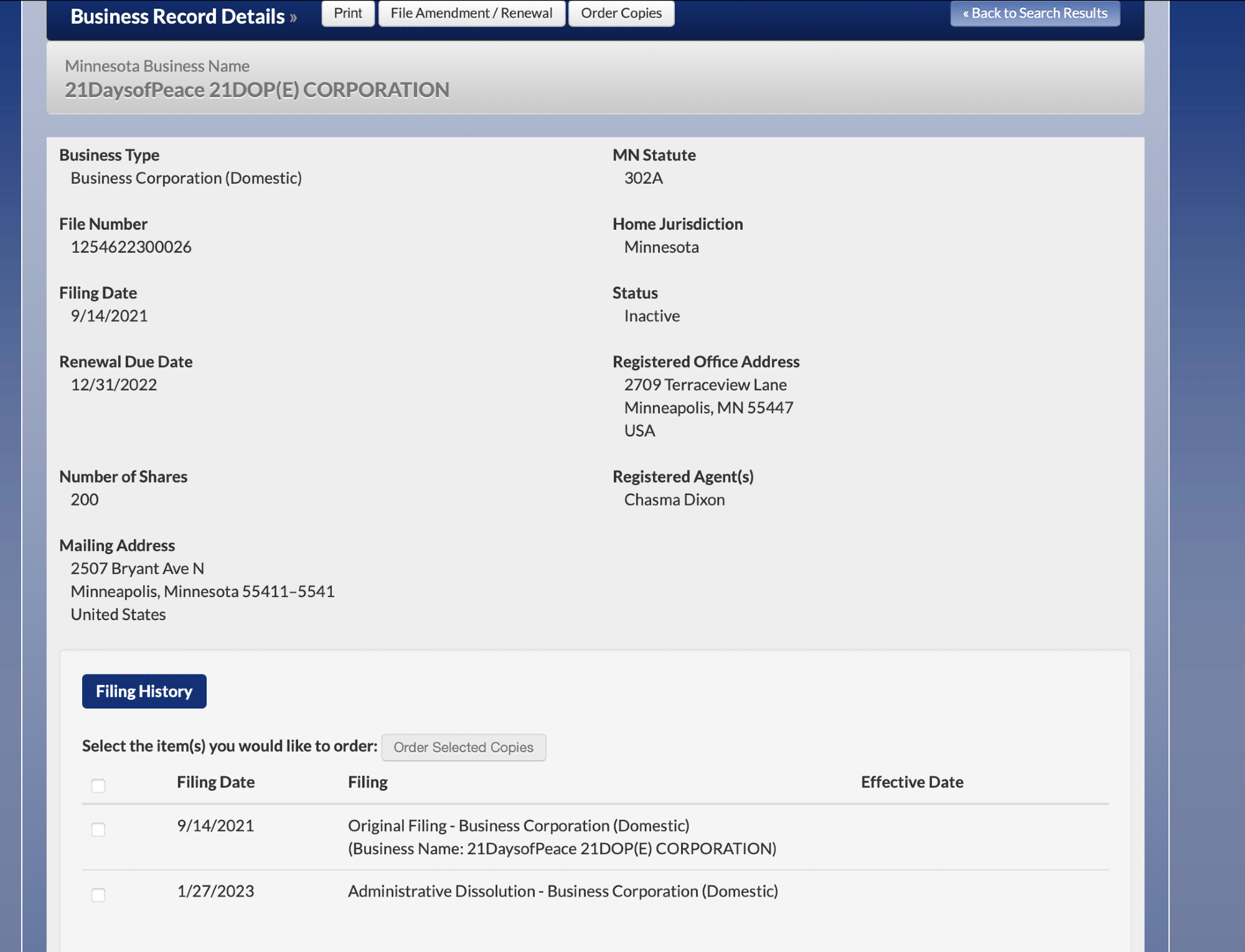This screenshot has width=1245, height=952.
Task: Click the Inactive status value
Action: point(651,316)
